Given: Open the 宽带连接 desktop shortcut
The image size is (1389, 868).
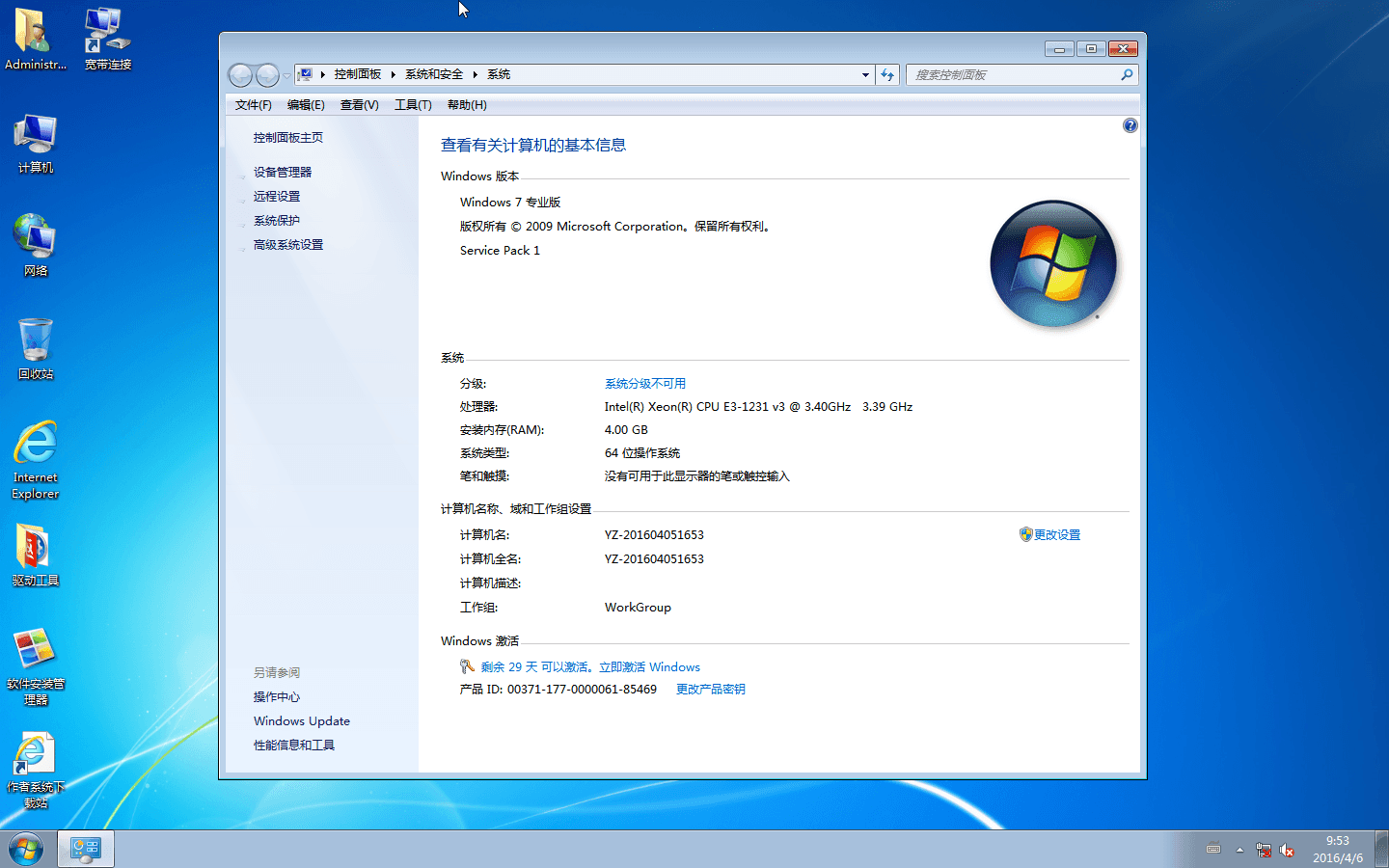Looking at the screenshot, I should pyautogui.click(x=107, y=40).
